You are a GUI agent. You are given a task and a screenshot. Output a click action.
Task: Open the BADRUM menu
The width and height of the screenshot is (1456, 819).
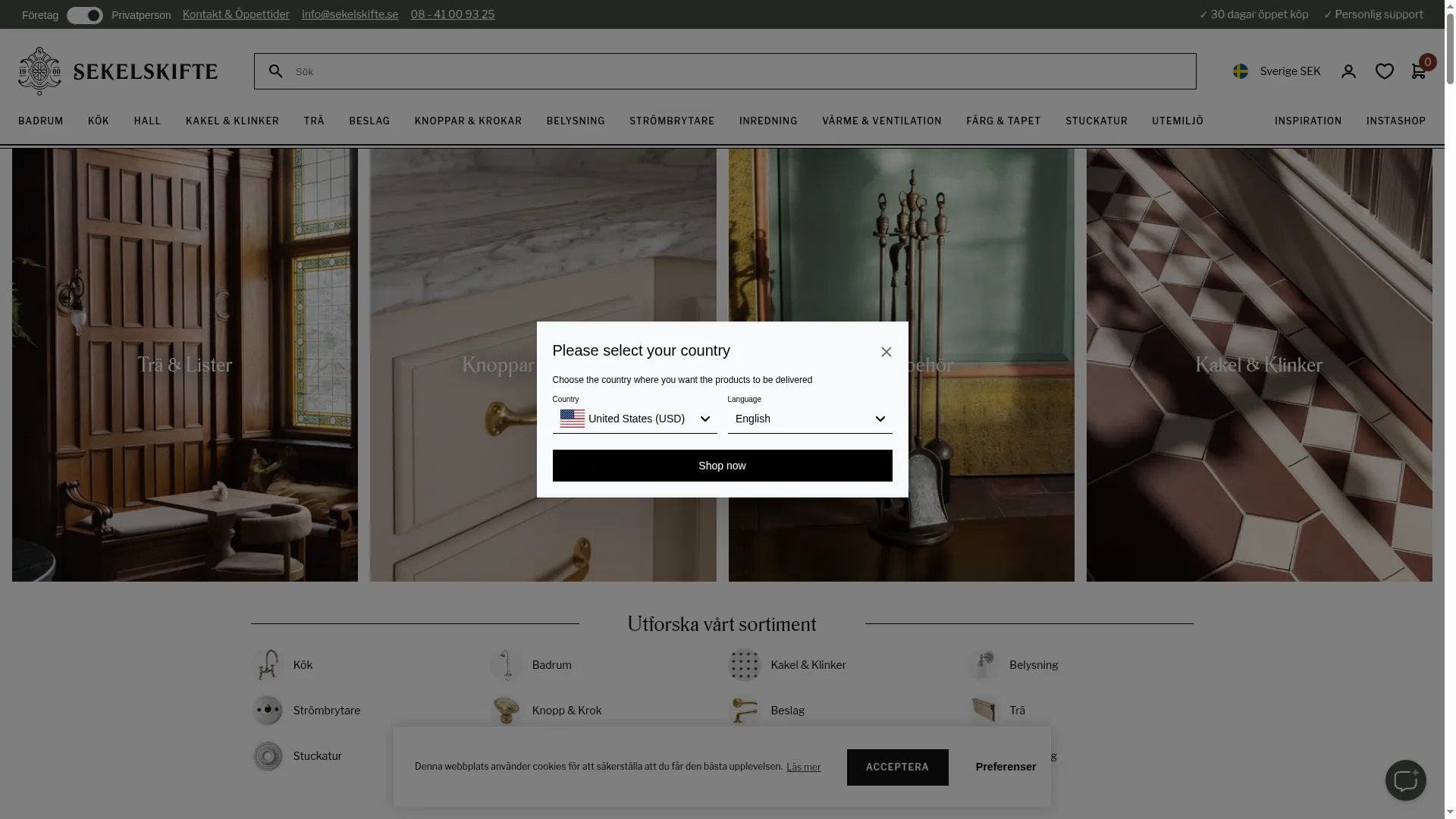[41, 121]
